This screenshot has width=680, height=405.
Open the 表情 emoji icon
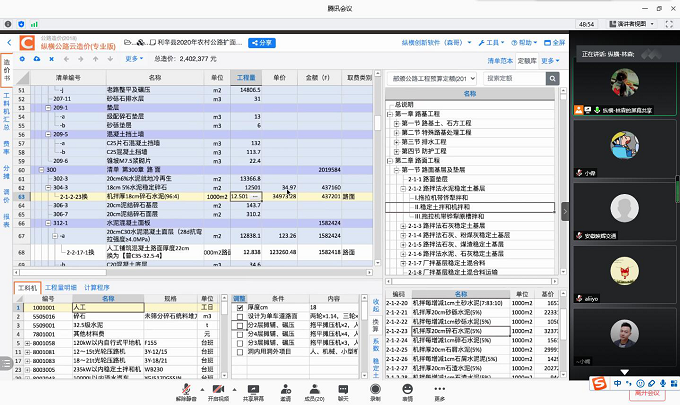pos(408,389)
